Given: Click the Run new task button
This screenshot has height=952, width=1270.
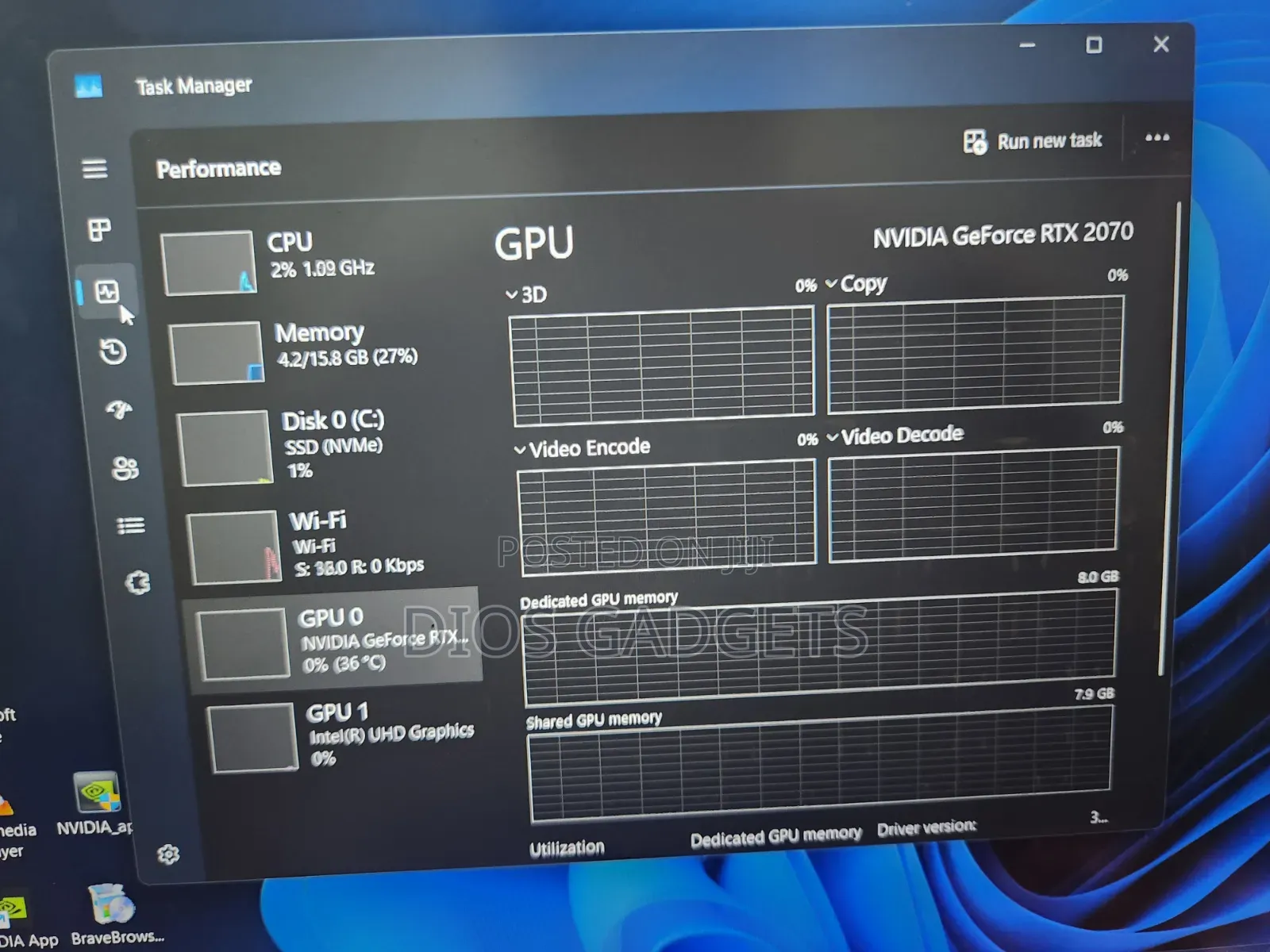Looking at the screenshot, I should 1032,141.
